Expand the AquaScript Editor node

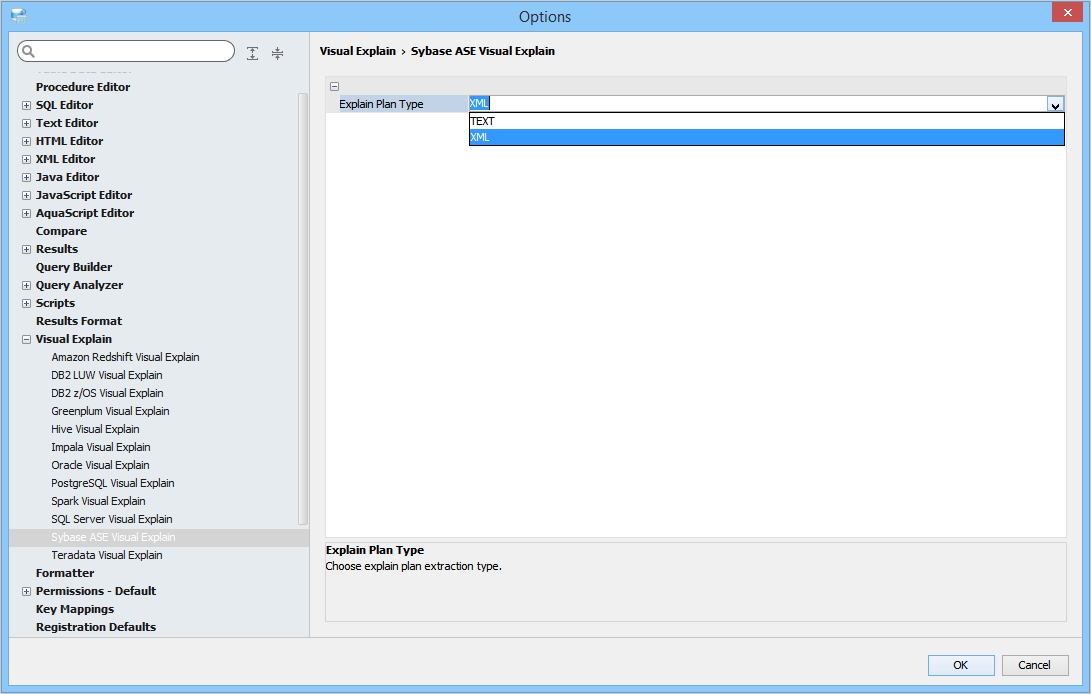(26, 214)
